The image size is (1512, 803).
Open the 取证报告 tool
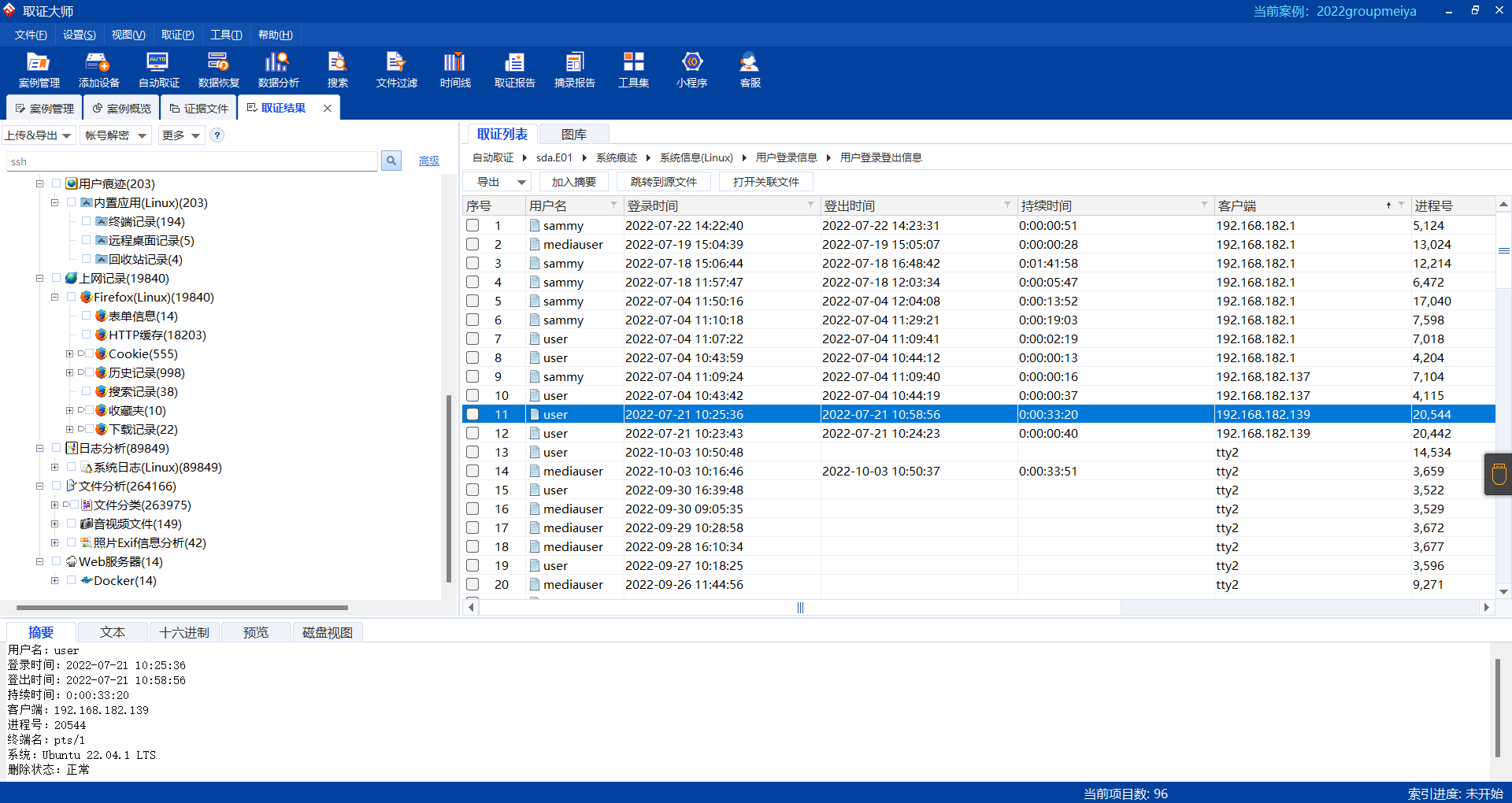[x=514, y=69]
